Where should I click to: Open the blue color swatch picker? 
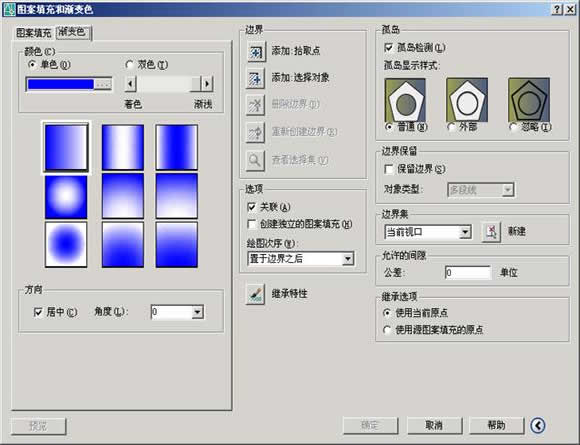69,85
